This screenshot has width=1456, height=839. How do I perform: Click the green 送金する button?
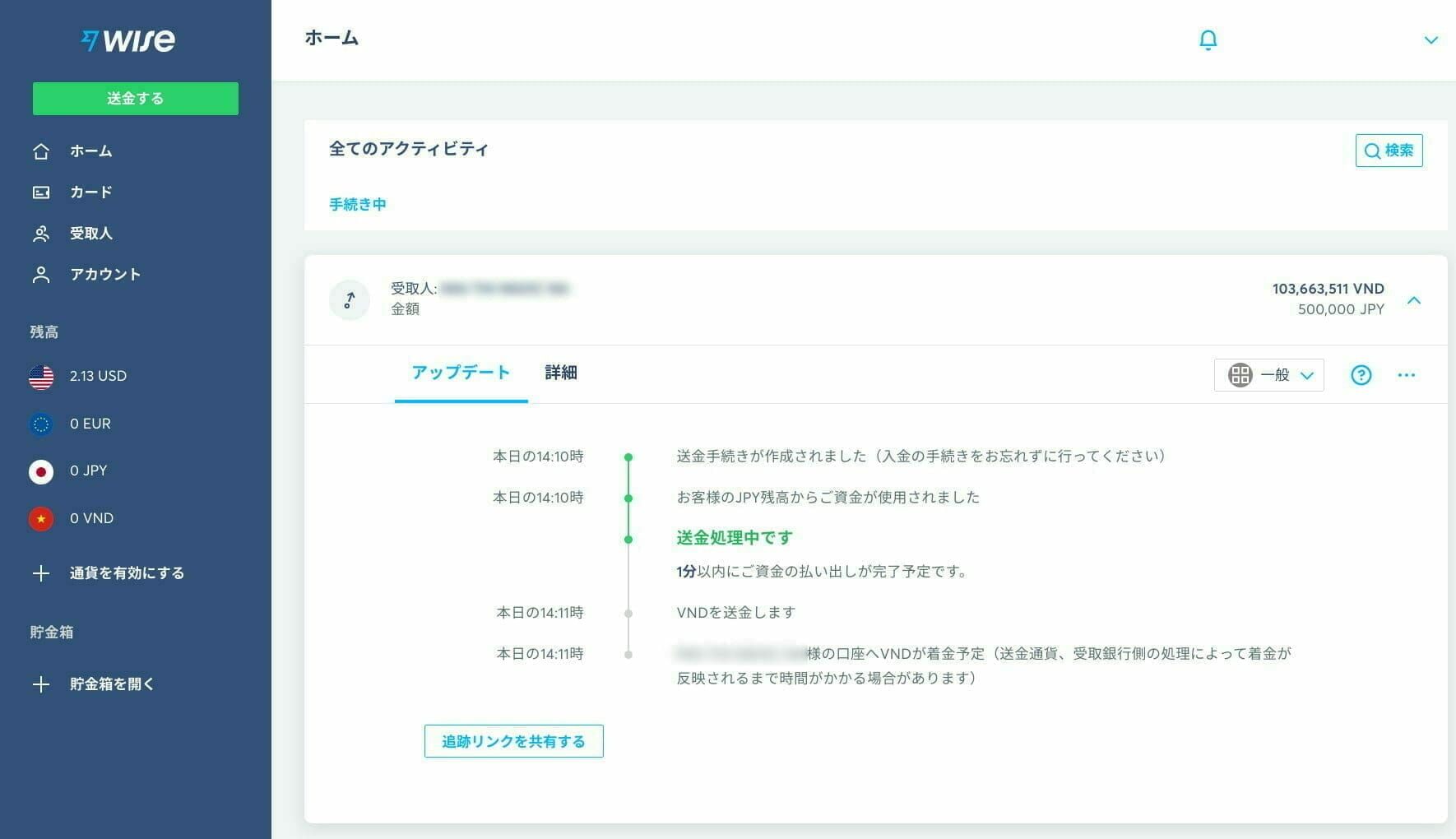[x=136, y=98]
